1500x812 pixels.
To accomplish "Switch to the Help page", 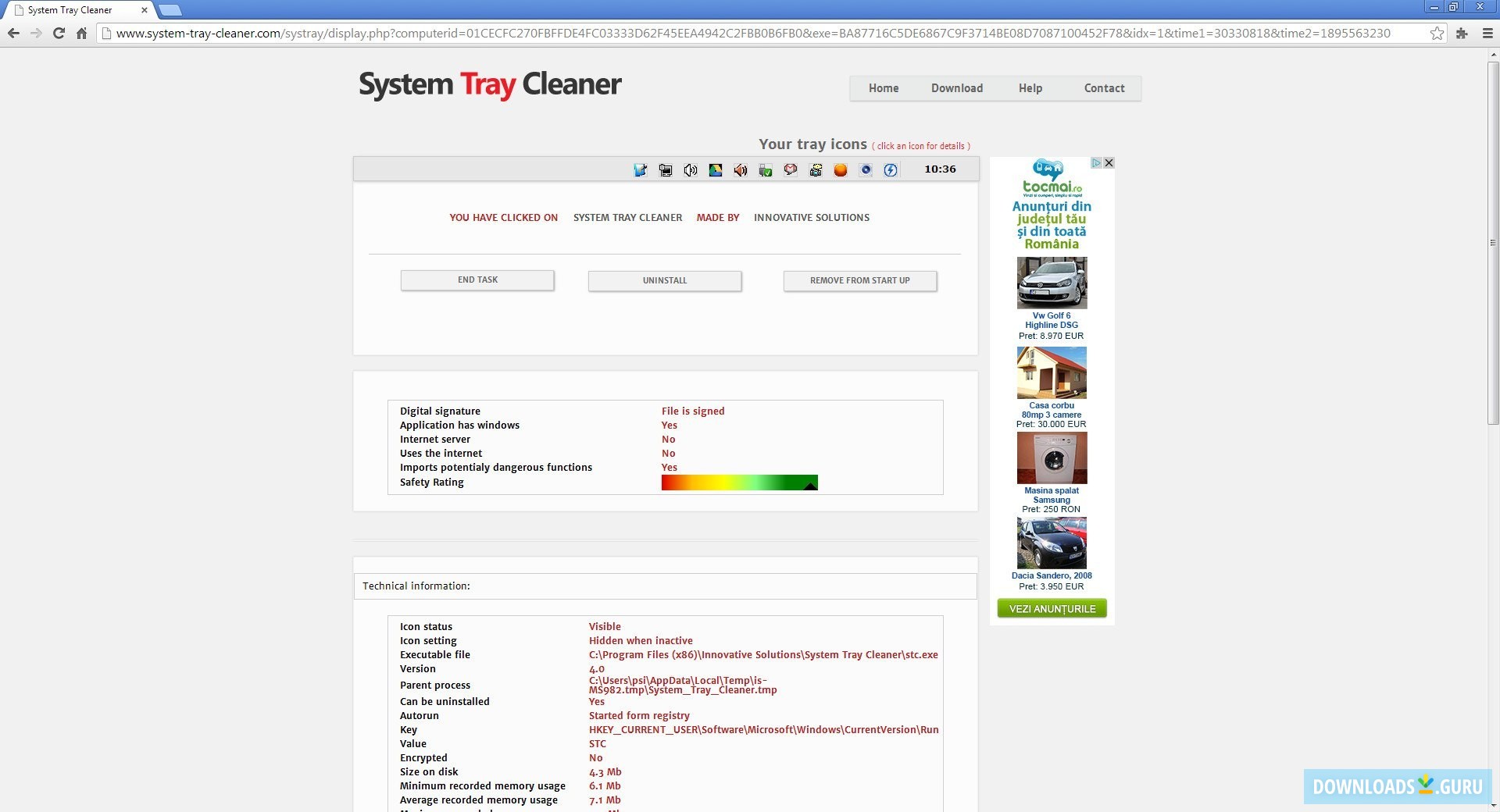I will [1030, 88].
